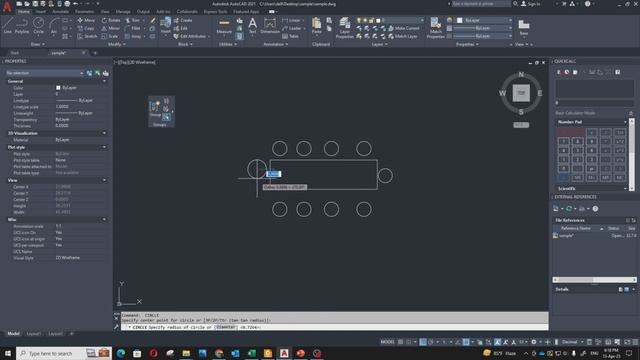The image size is (640, 360).
Task: Click the Match Layer button
Action: (x=402, y=36)
